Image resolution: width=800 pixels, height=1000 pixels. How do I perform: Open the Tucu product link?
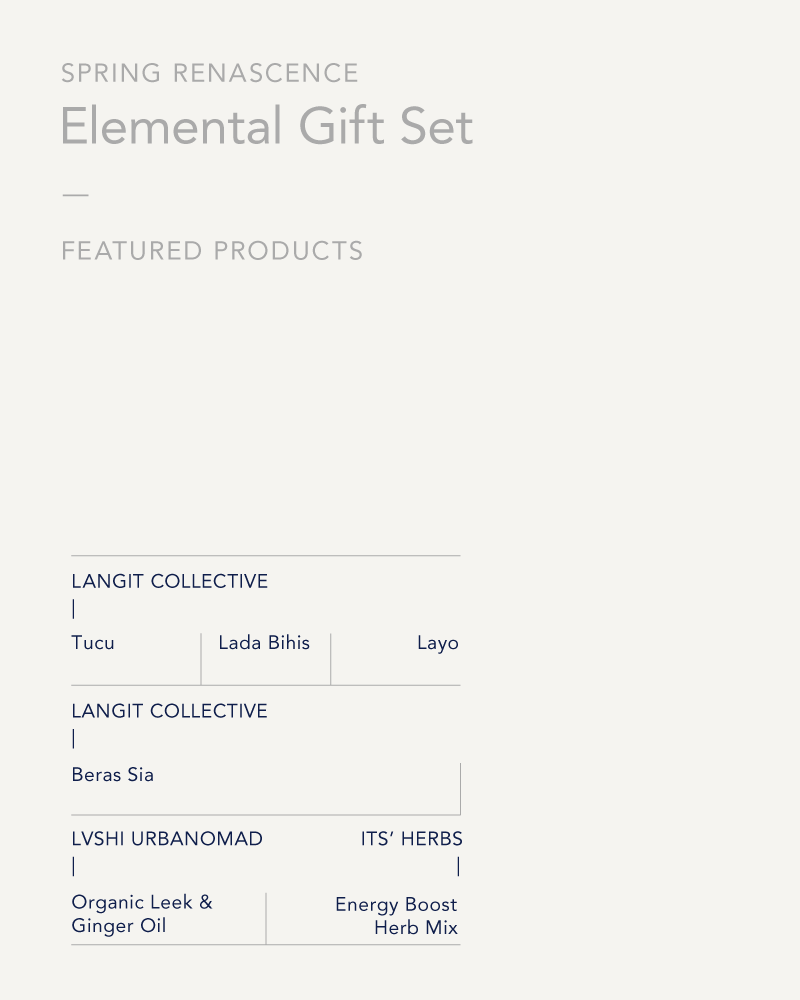pos(93,642)
